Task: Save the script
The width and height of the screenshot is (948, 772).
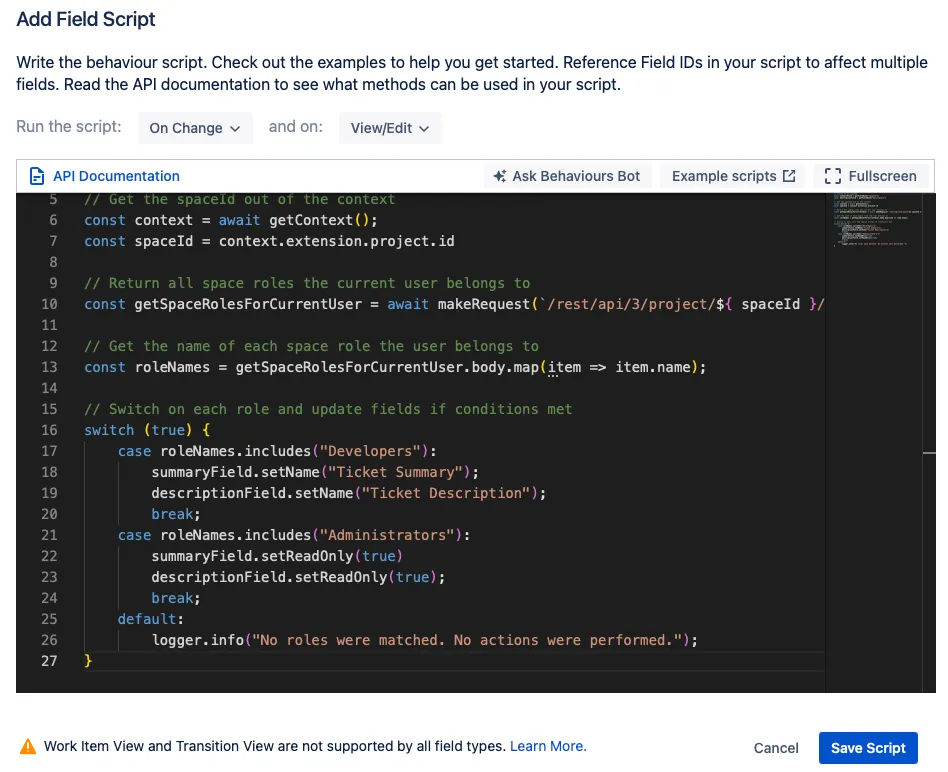Action: tap(868, 748)
